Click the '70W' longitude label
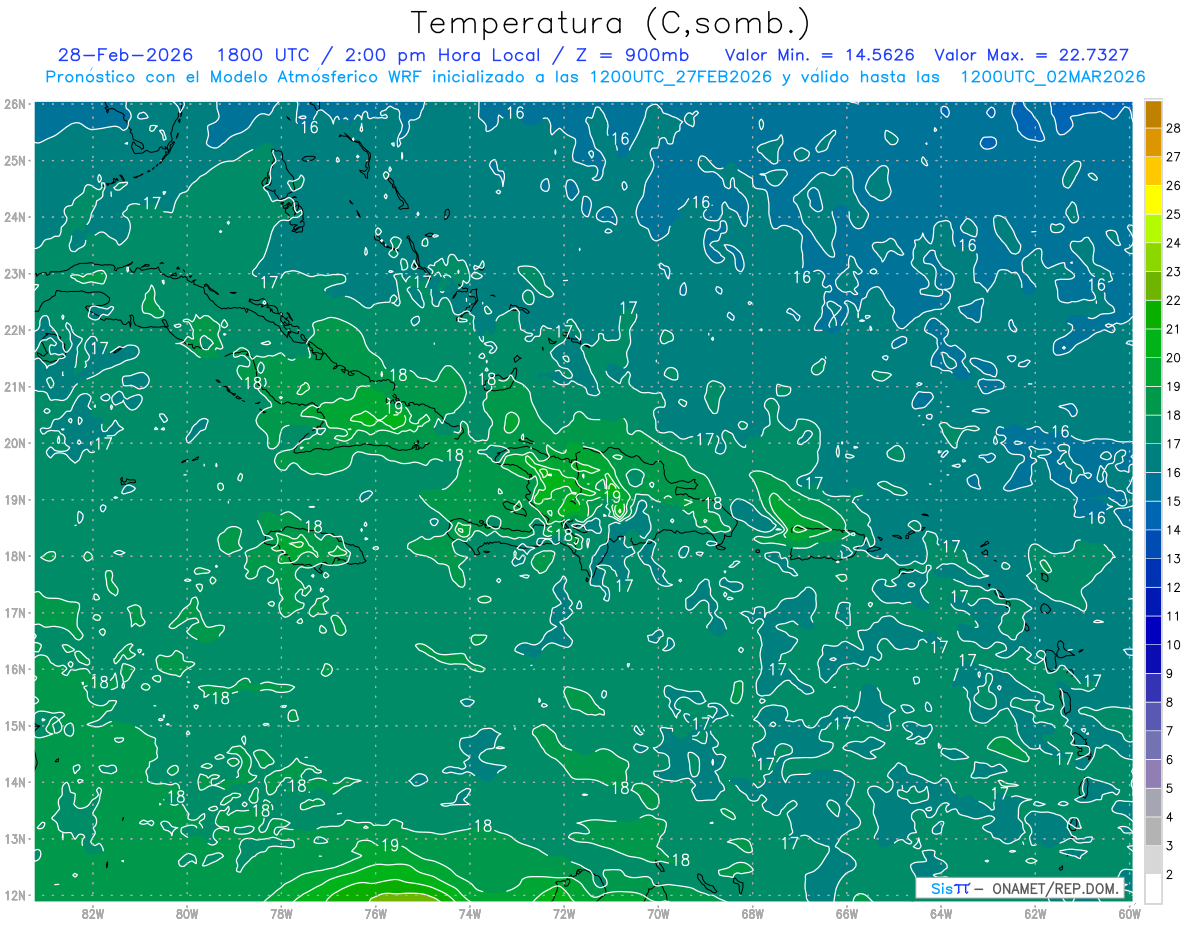 [658, 913]
